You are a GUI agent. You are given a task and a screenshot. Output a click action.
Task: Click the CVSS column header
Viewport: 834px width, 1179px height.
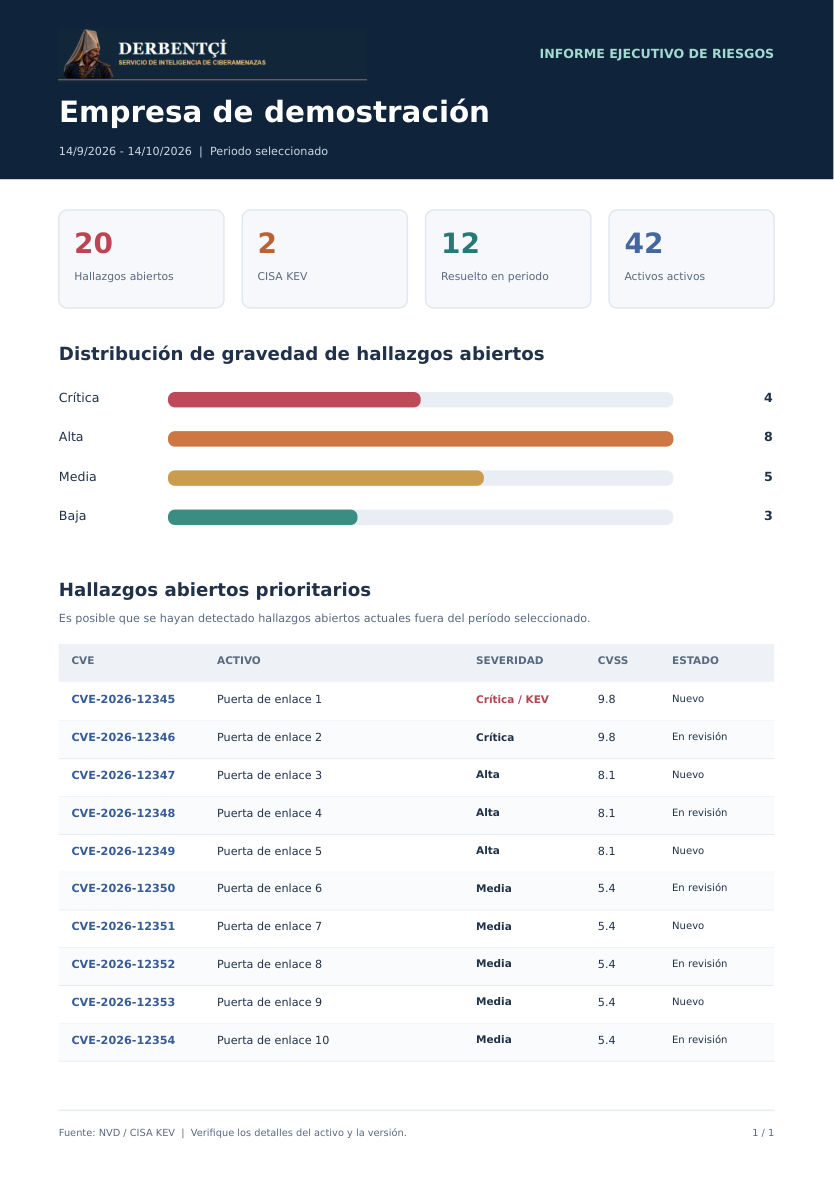(x=613, y=660)
